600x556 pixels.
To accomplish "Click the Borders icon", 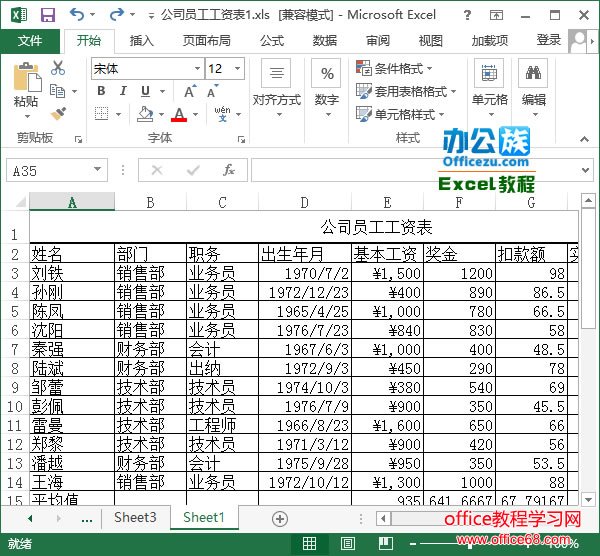I will (x=101, y=114).
